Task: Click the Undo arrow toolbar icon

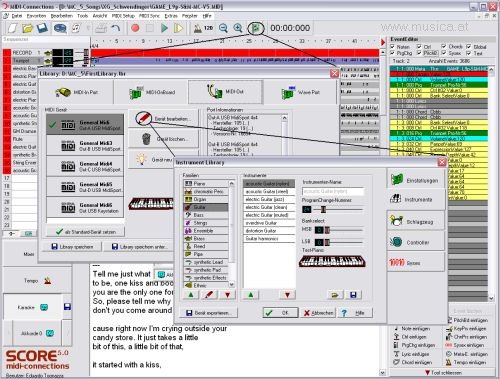Action: [116, 28]
